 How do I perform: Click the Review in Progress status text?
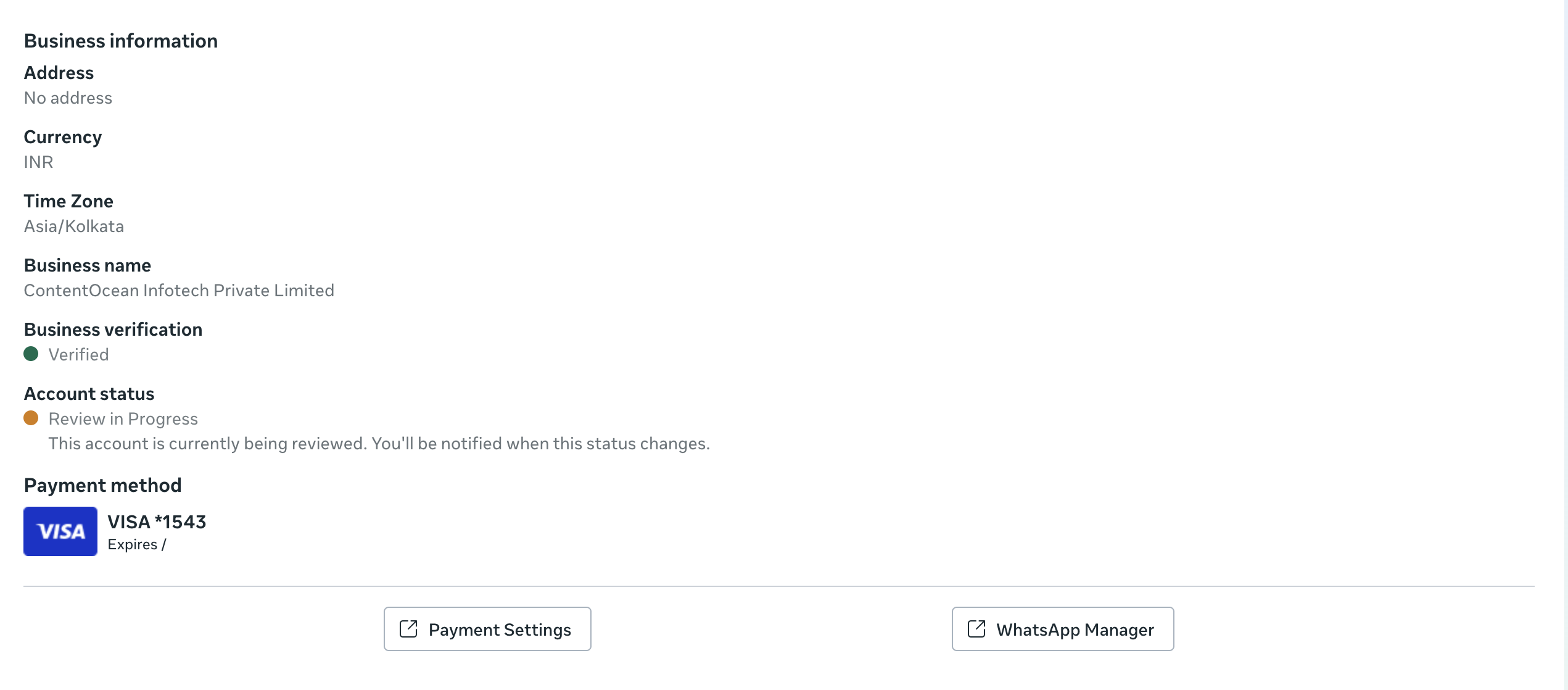(x=123, y=419)
